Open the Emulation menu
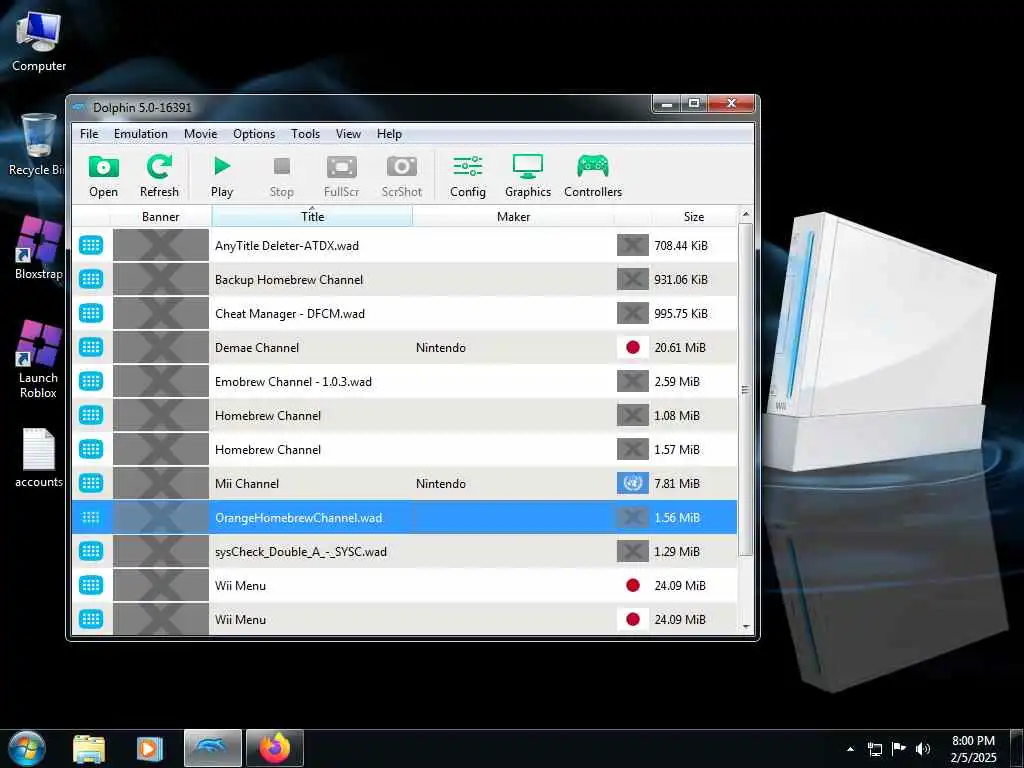 click(x=140, y=134)
